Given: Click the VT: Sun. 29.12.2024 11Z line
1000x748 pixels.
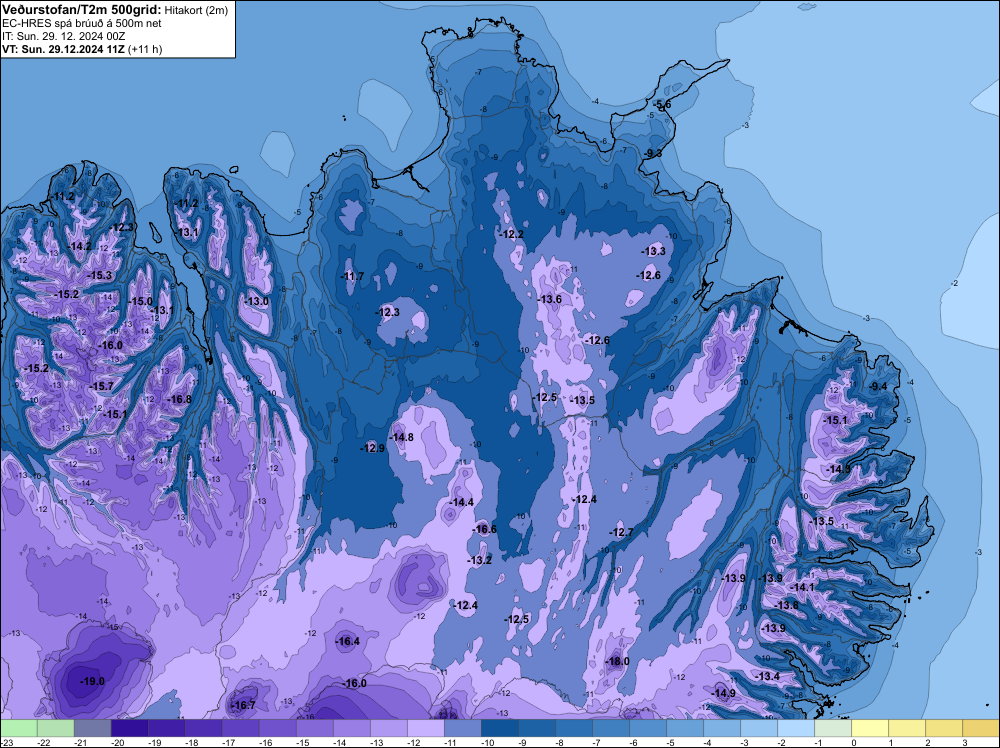Looking at the screenshot, I should (x=64, y=49).
